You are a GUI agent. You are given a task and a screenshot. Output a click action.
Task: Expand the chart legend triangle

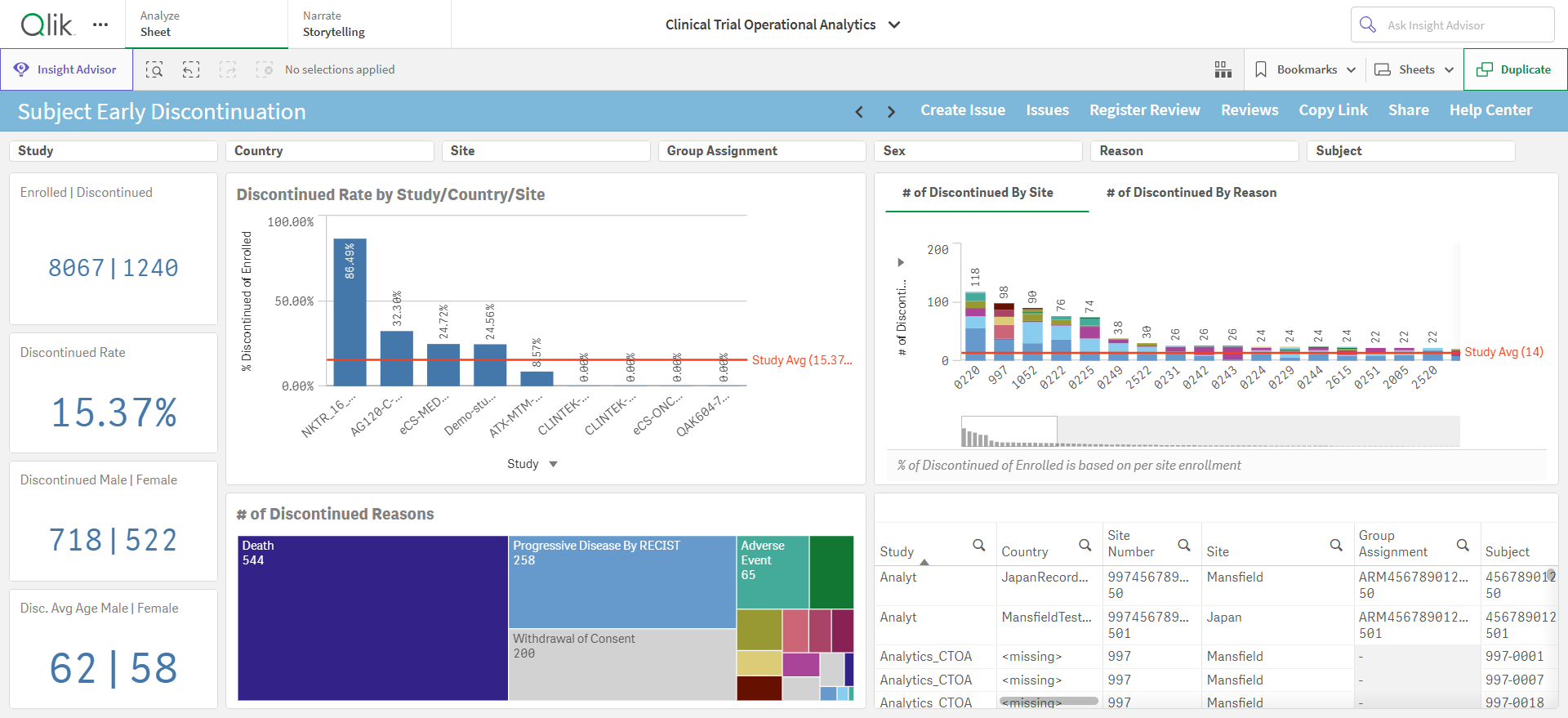(x=901, y=262)
